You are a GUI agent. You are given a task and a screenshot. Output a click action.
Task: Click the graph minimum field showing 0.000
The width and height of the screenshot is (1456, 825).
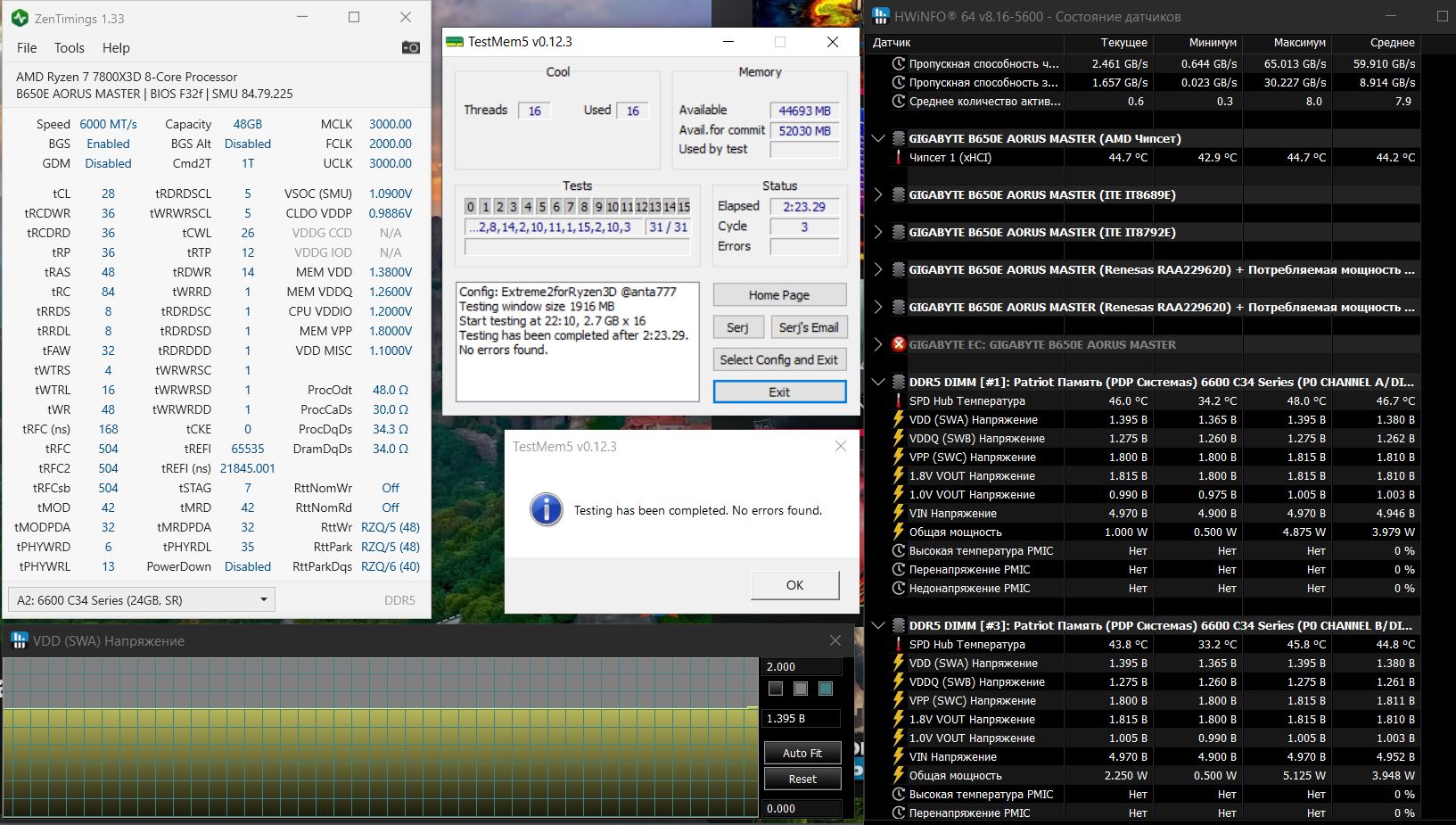tap(802, 808)
